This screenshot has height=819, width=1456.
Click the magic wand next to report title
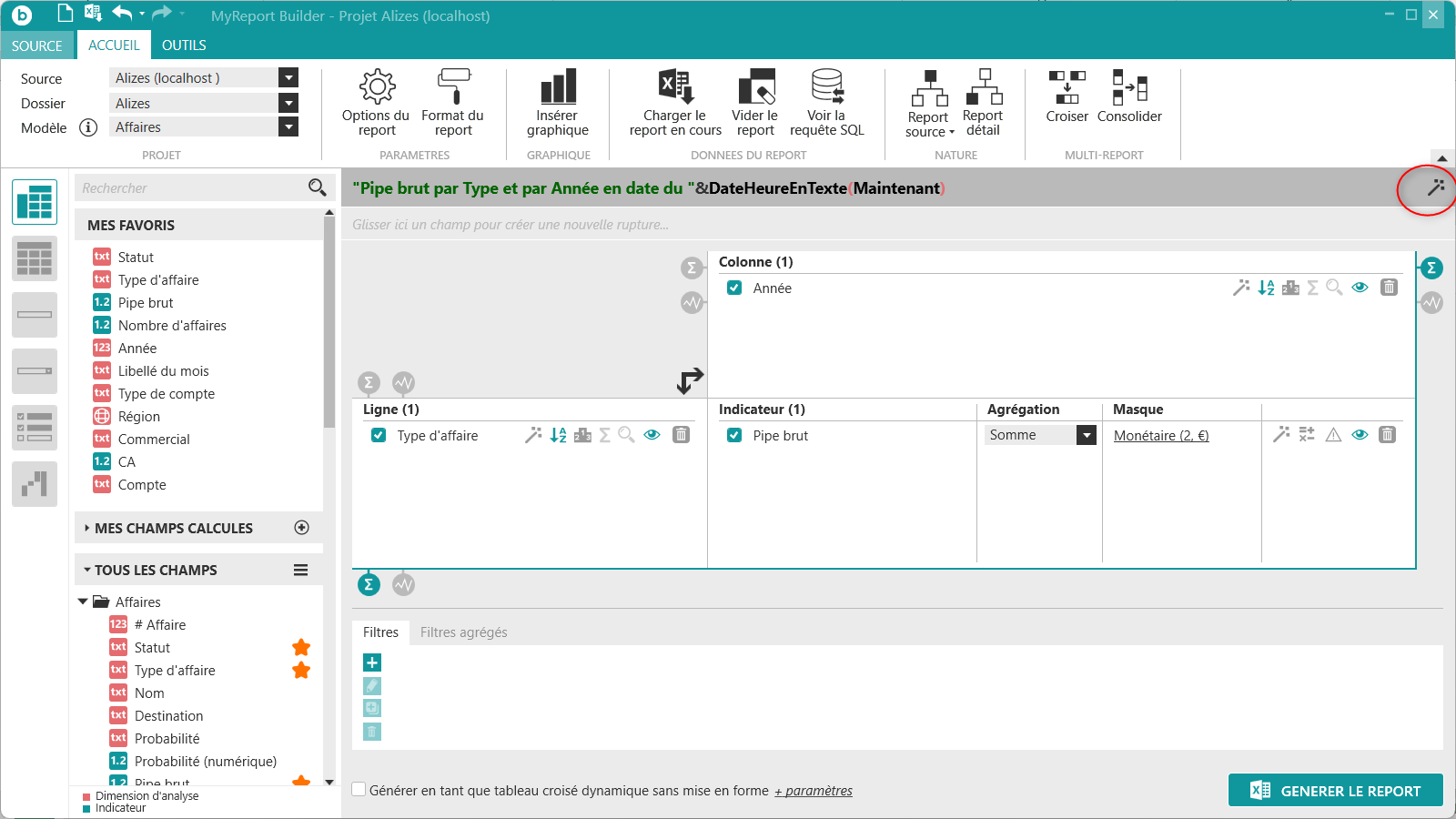click(1435, 188)
